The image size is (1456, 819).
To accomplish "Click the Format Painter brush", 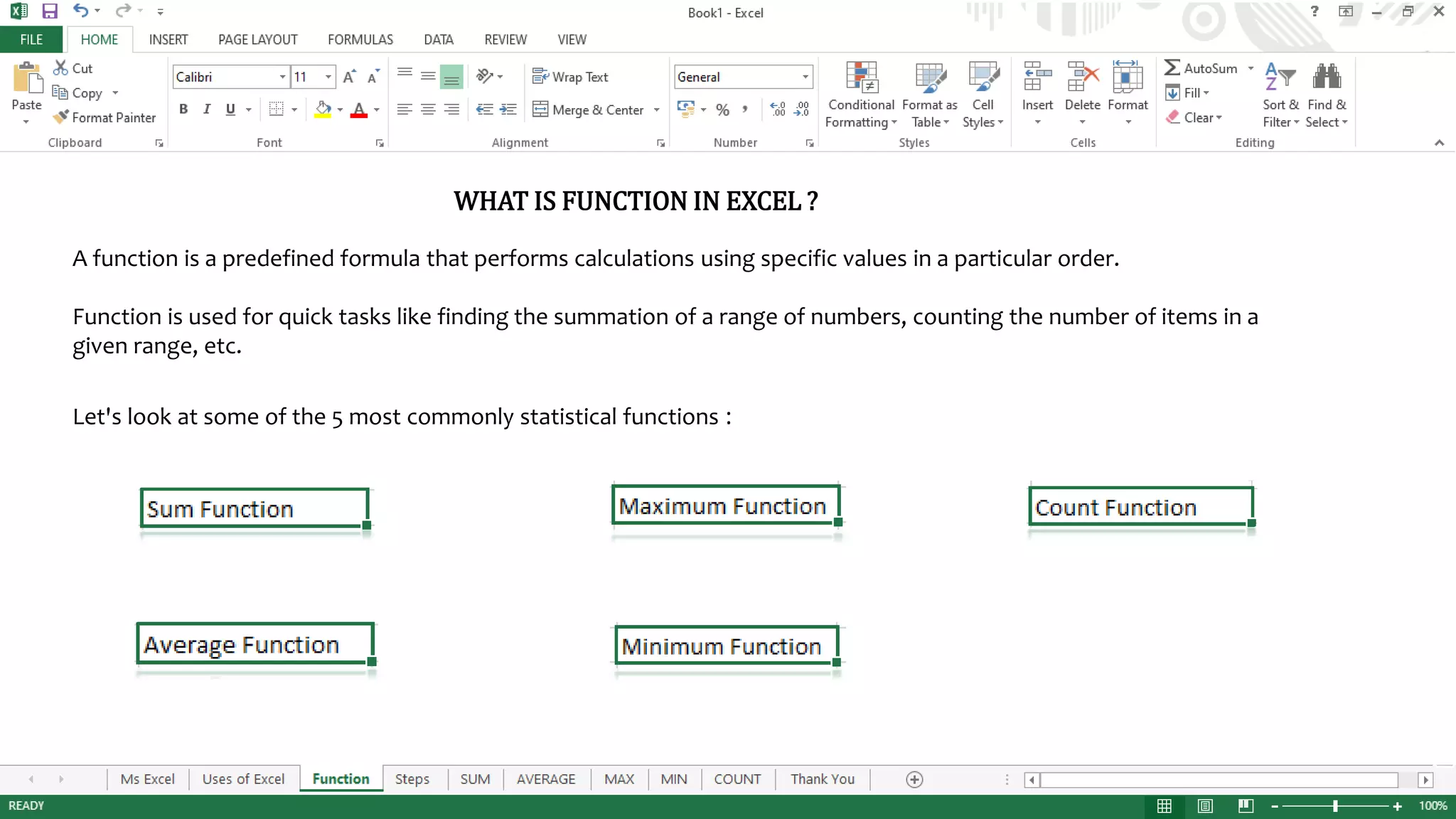I will 61,117.
